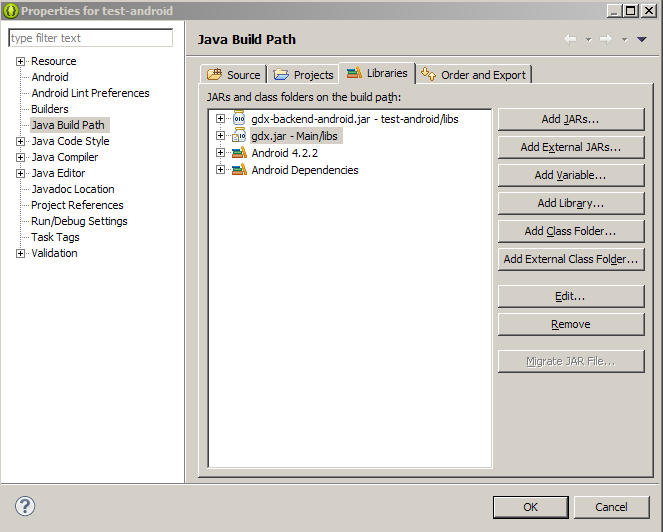Select the Android 4.2.2 entry text
This screenshot has height=532, width=663.
tap(285, 153)
